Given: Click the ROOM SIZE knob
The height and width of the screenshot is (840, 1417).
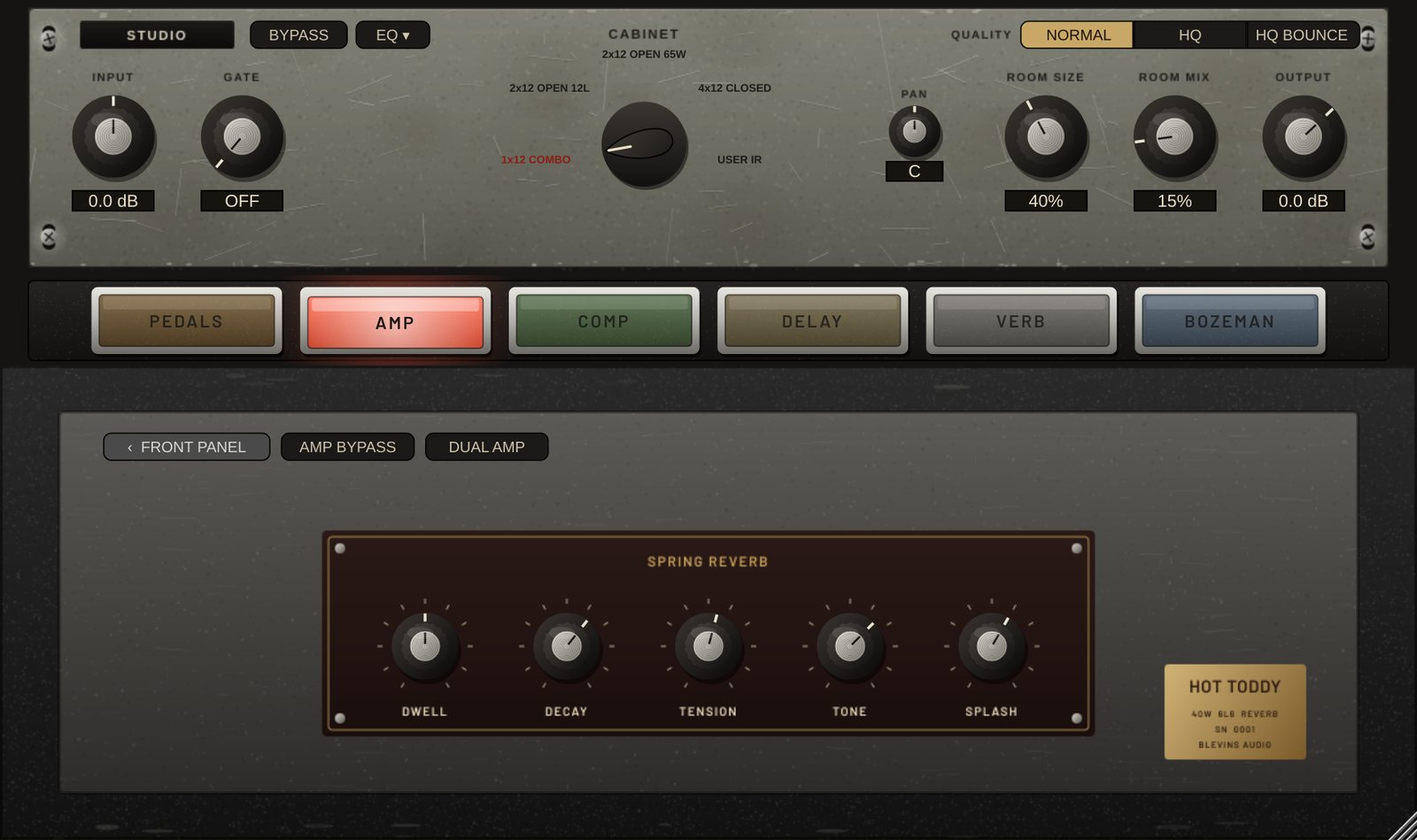Looking at the screenshot, I should click(x=1046, y=137).
